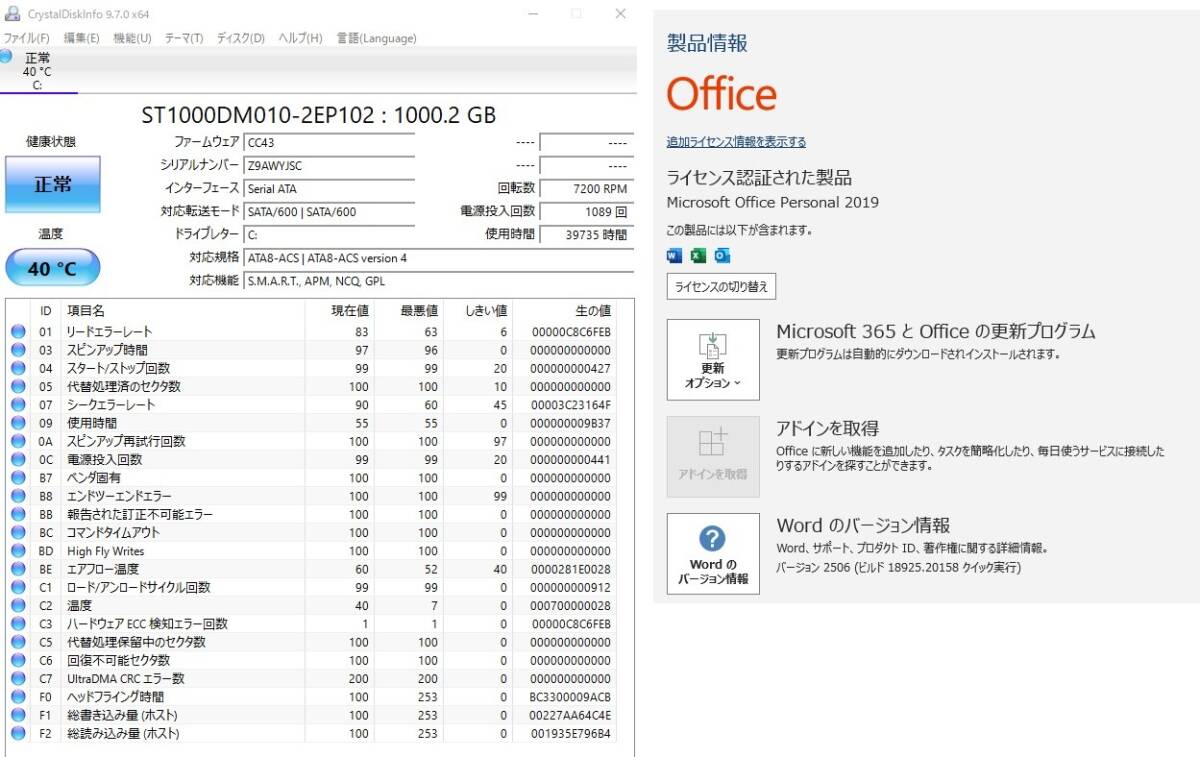The height and width of the screenshot is (757, 1200).
Task: Open the ファイル(F) menu
Action: tap(27, 38)
